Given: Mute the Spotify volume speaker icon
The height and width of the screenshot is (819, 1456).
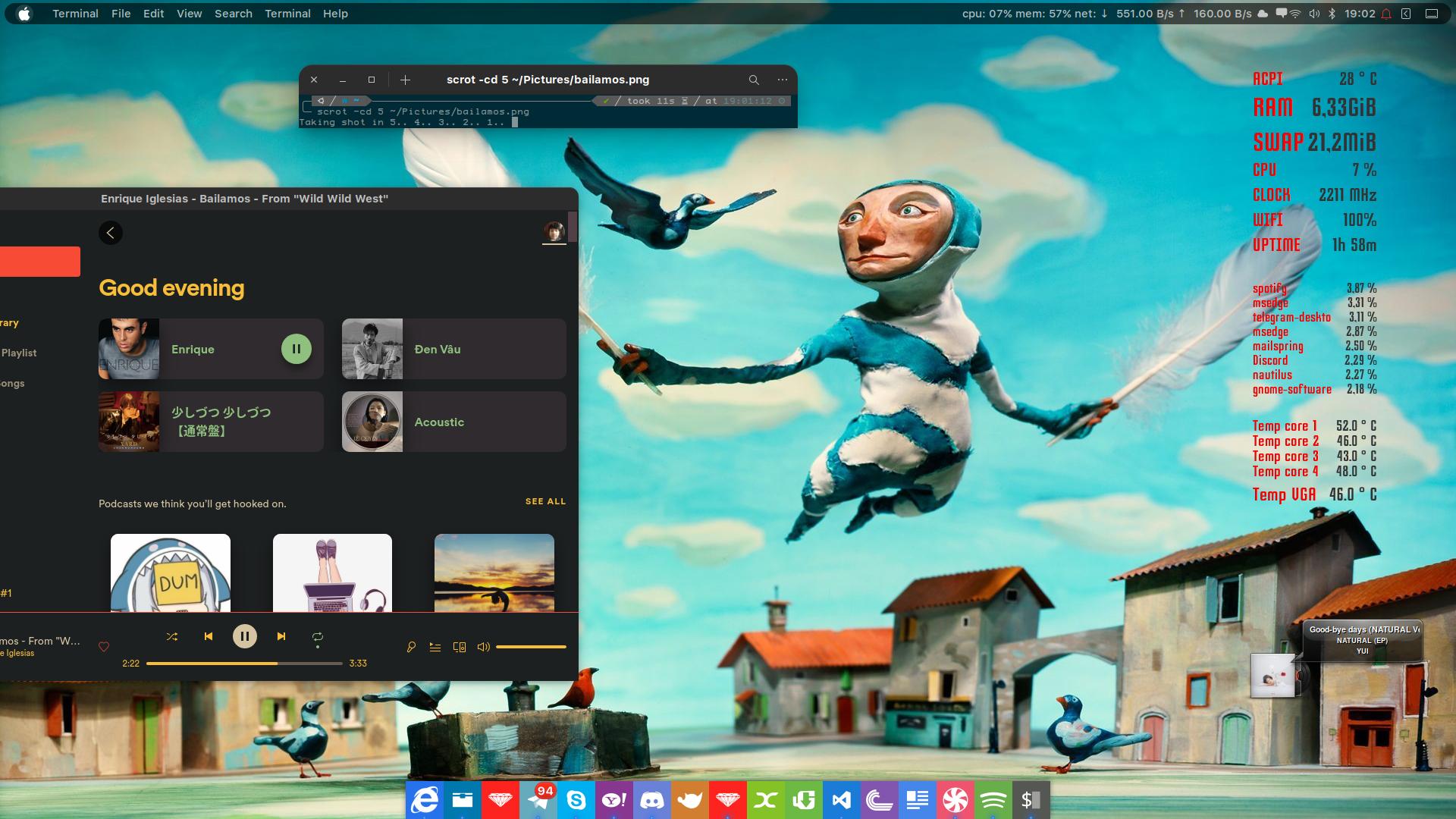Looking at the screenshot, I should coord(483,647).
